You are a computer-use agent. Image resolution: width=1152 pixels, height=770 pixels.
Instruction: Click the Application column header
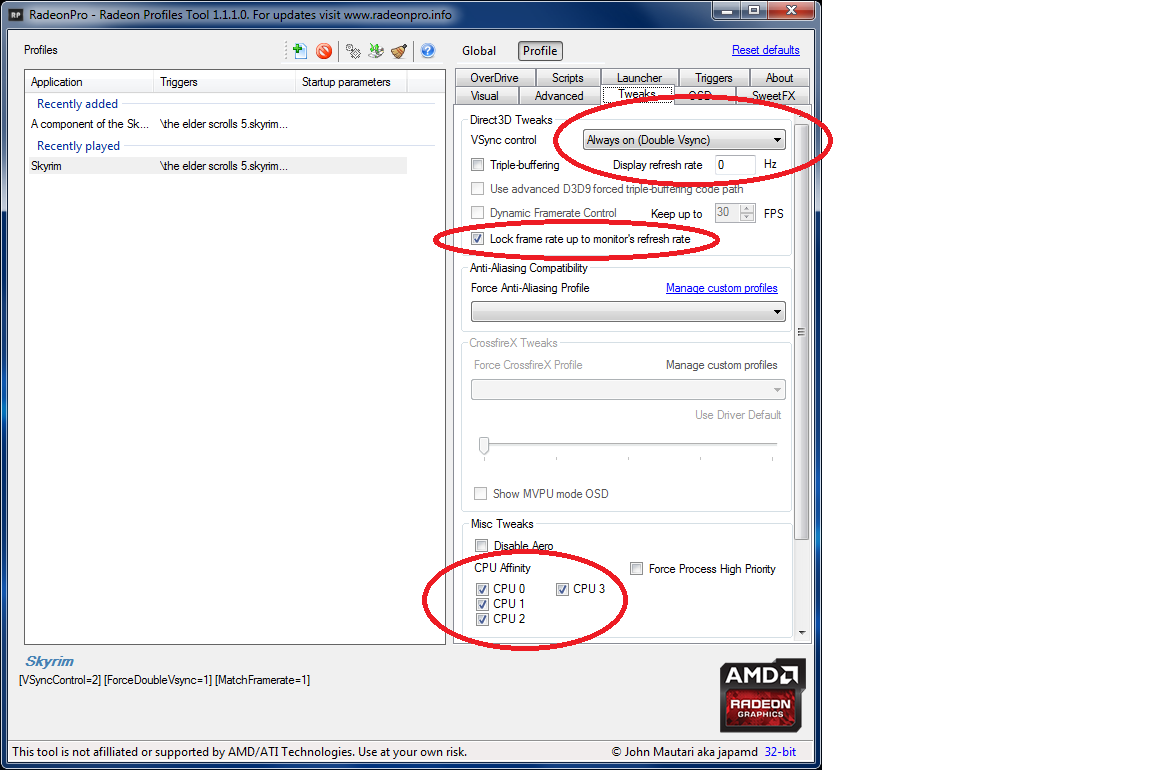click(x=90, y=82)
